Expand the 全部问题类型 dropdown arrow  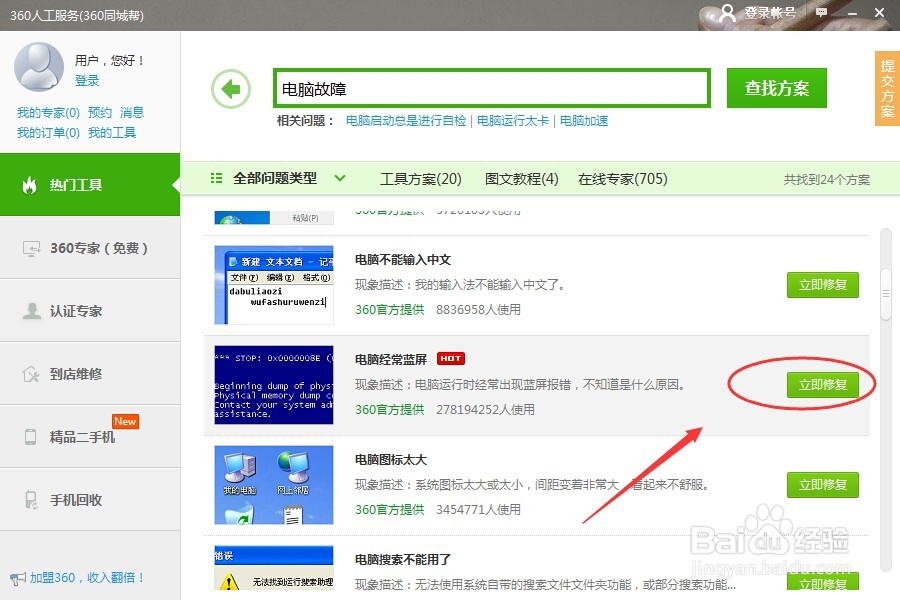click(x=340, y=178)
